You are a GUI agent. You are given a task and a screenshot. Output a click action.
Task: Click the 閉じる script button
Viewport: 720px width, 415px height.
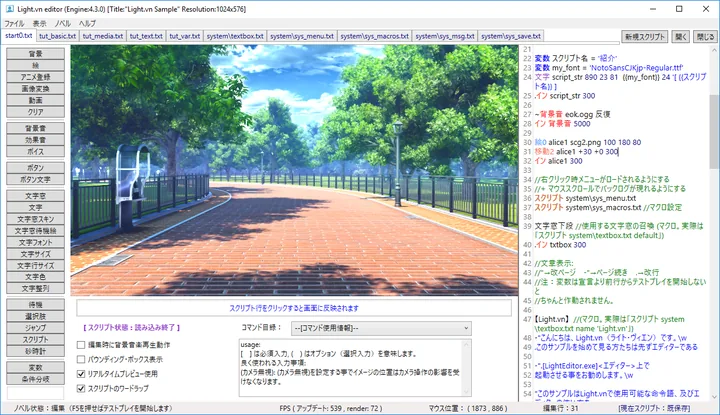coord(705,37)
